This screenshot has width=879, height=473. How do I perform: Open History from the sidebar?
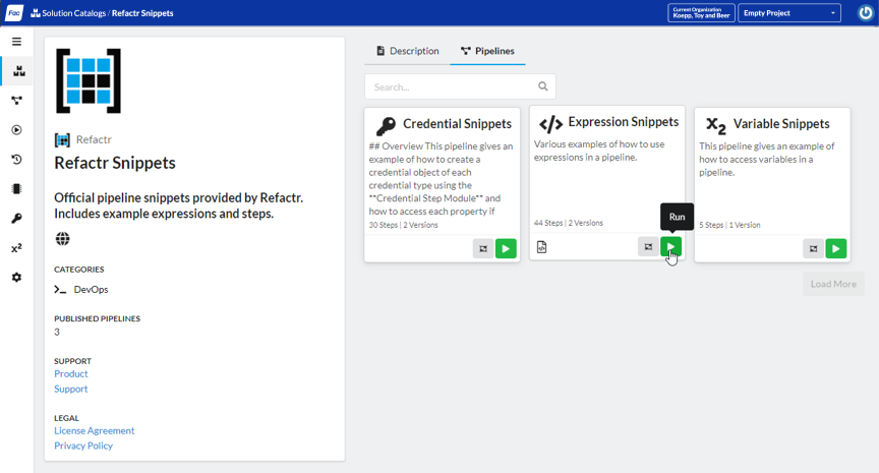click(x=16, y=159)
